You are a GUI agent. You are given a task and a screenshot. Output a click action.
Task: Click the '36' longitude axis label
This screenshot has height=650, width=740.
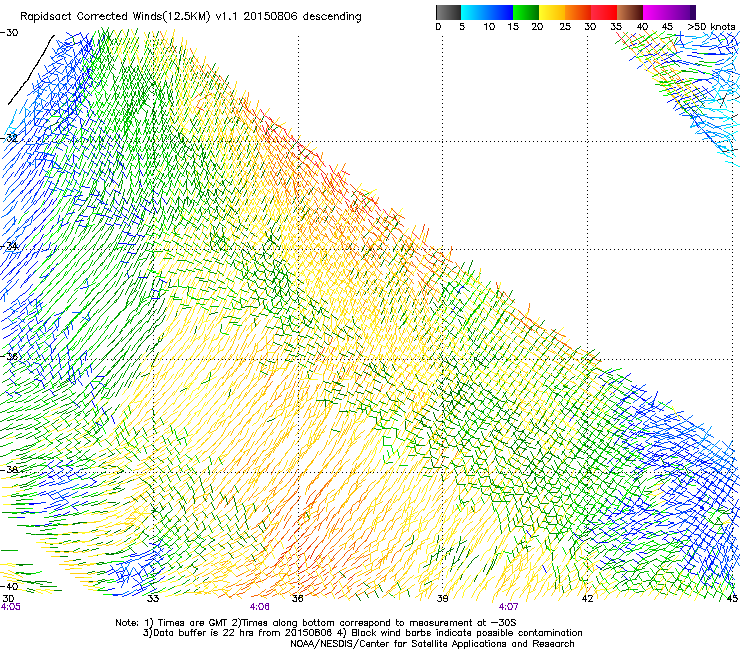(297, 599)
